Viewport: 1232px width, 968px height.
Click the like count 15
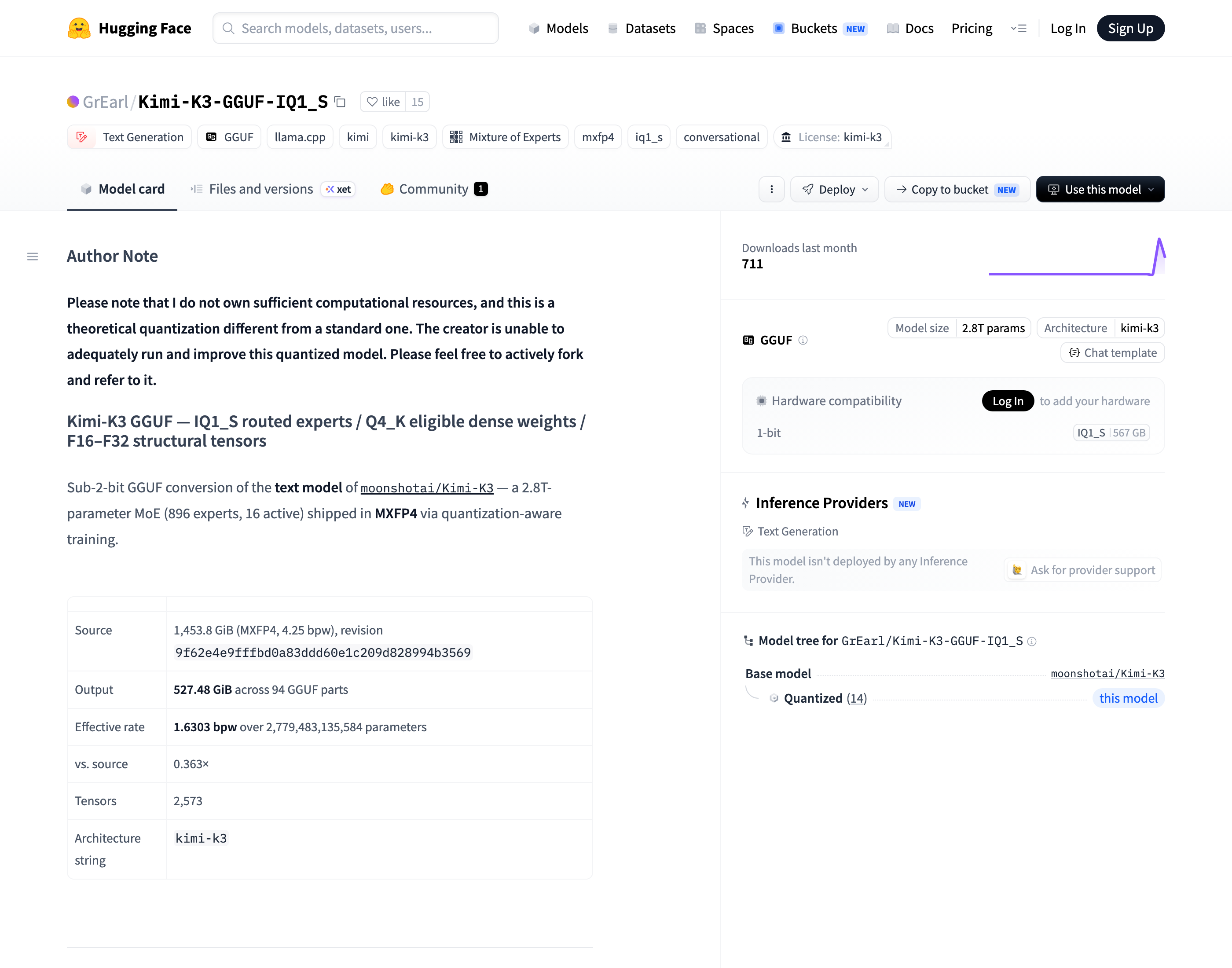(x=418, y=102)
